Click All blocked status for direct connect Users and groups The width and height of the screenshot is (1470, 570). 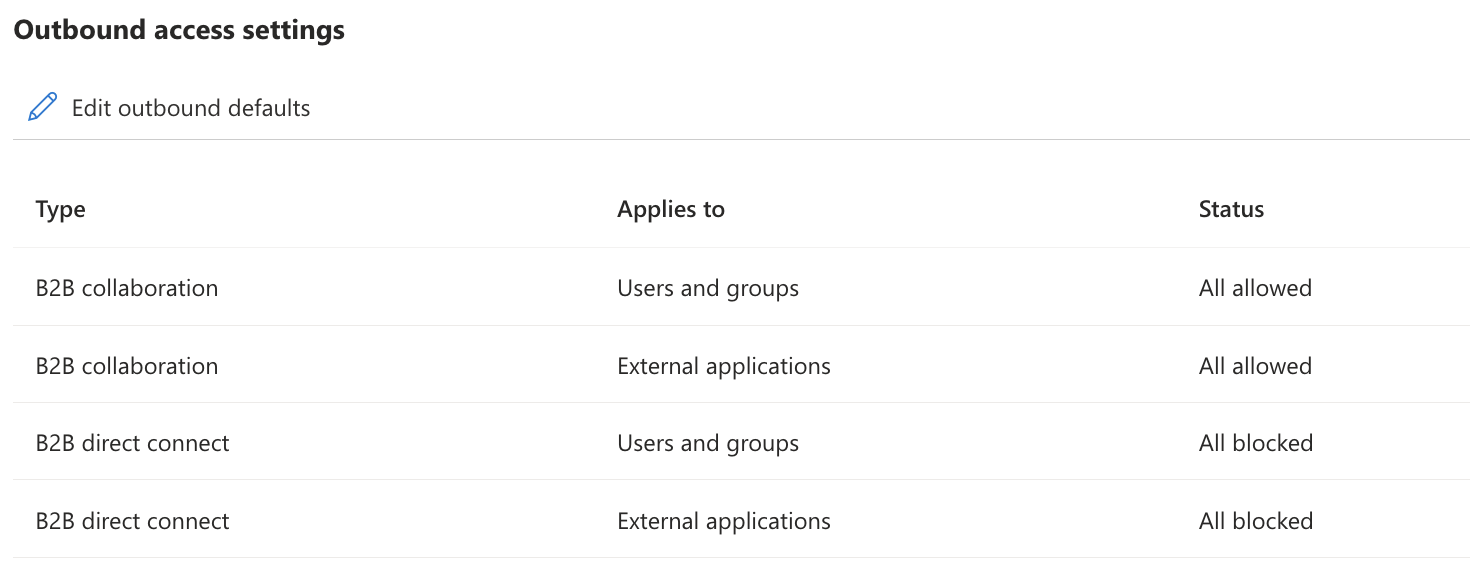pos(1256,443)
